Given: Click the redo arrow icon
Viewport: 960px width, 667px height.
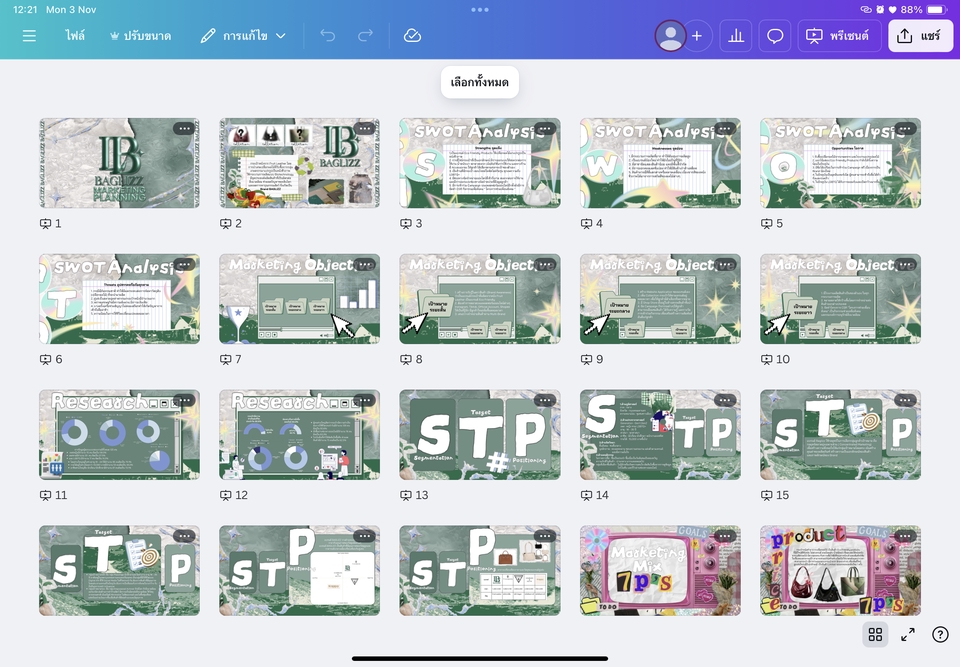Looking at the screenshot, I should click(365, 36).
